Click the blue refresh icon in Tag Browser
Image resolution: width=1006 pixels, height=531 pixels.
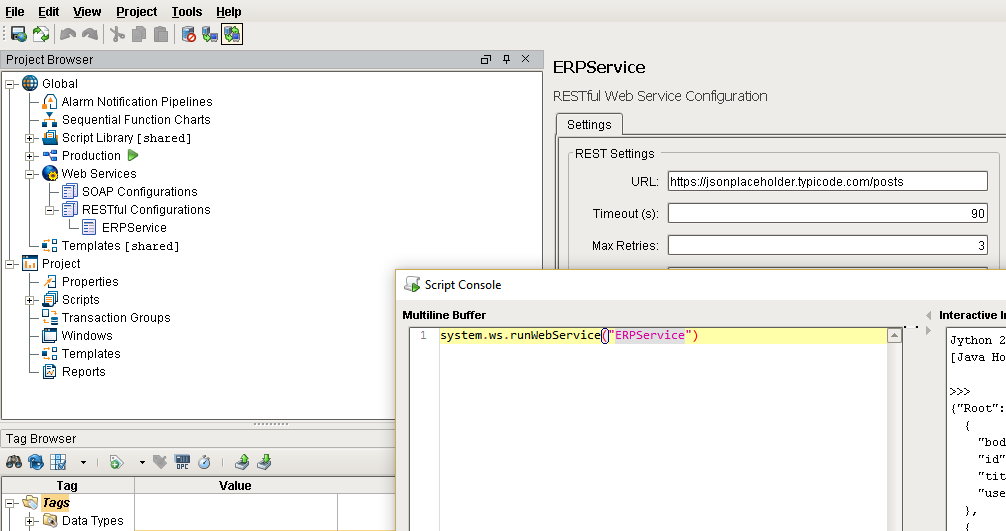coord(36,462)
